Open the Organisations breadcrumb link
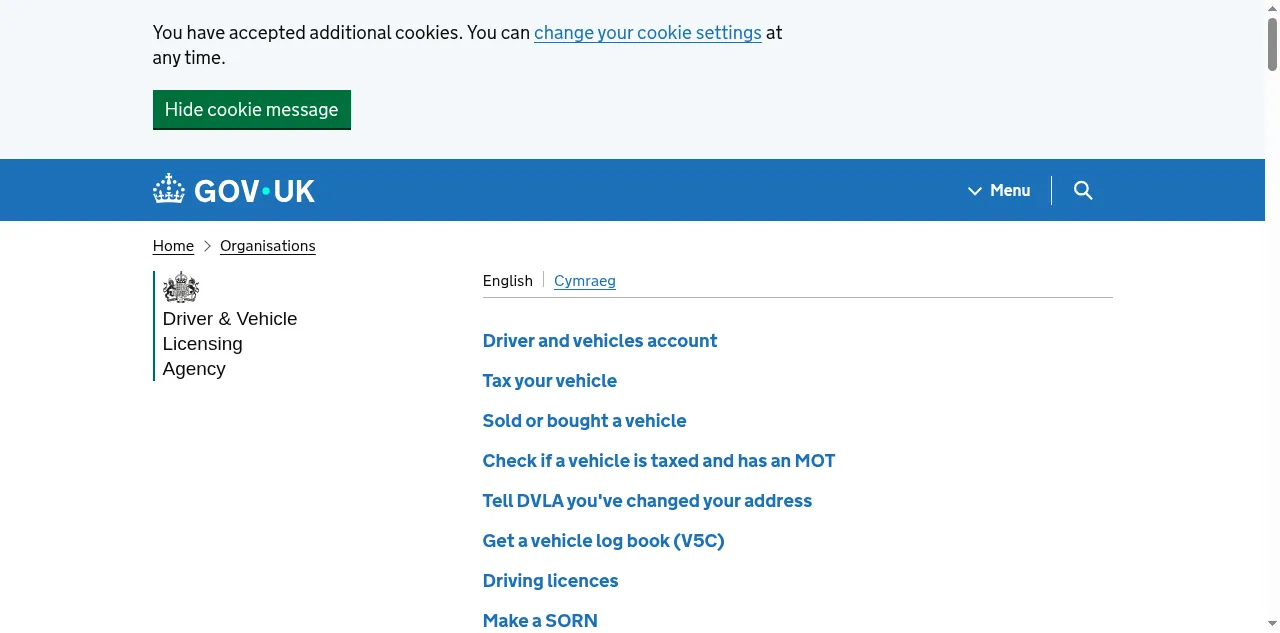Viewport: 1280px width, 633px height. [x=267, y=246]
